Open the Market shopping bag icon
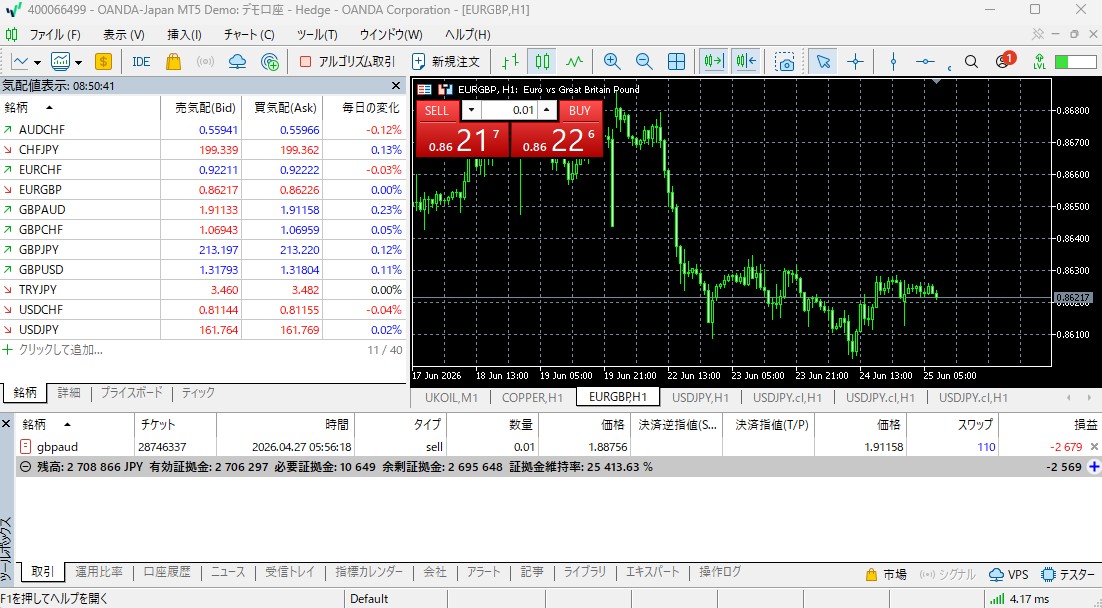This screenshot has height=608, width=1102. [x=173, y=62]
